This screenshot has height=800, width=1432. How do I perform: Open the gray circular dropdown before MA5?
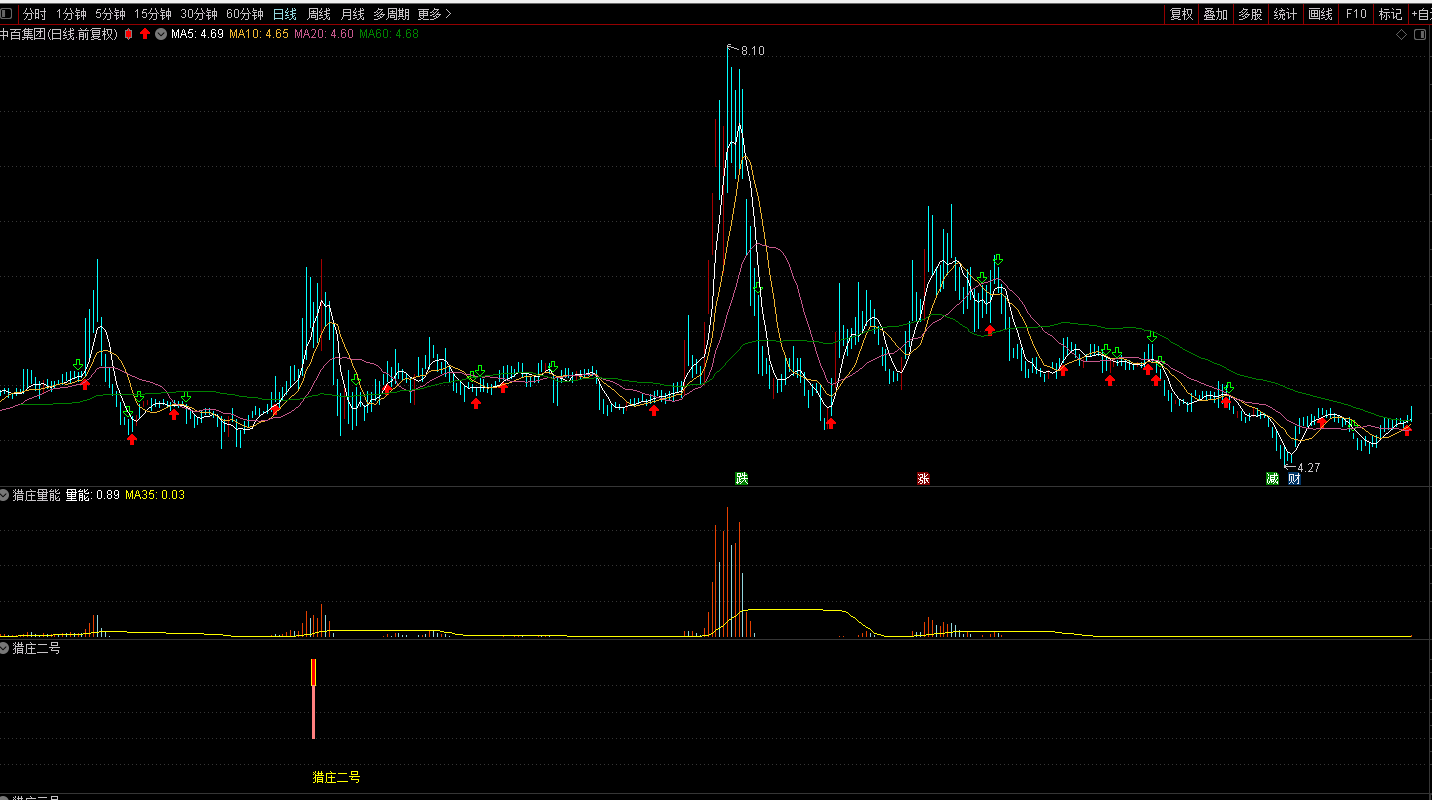[160, 34]
